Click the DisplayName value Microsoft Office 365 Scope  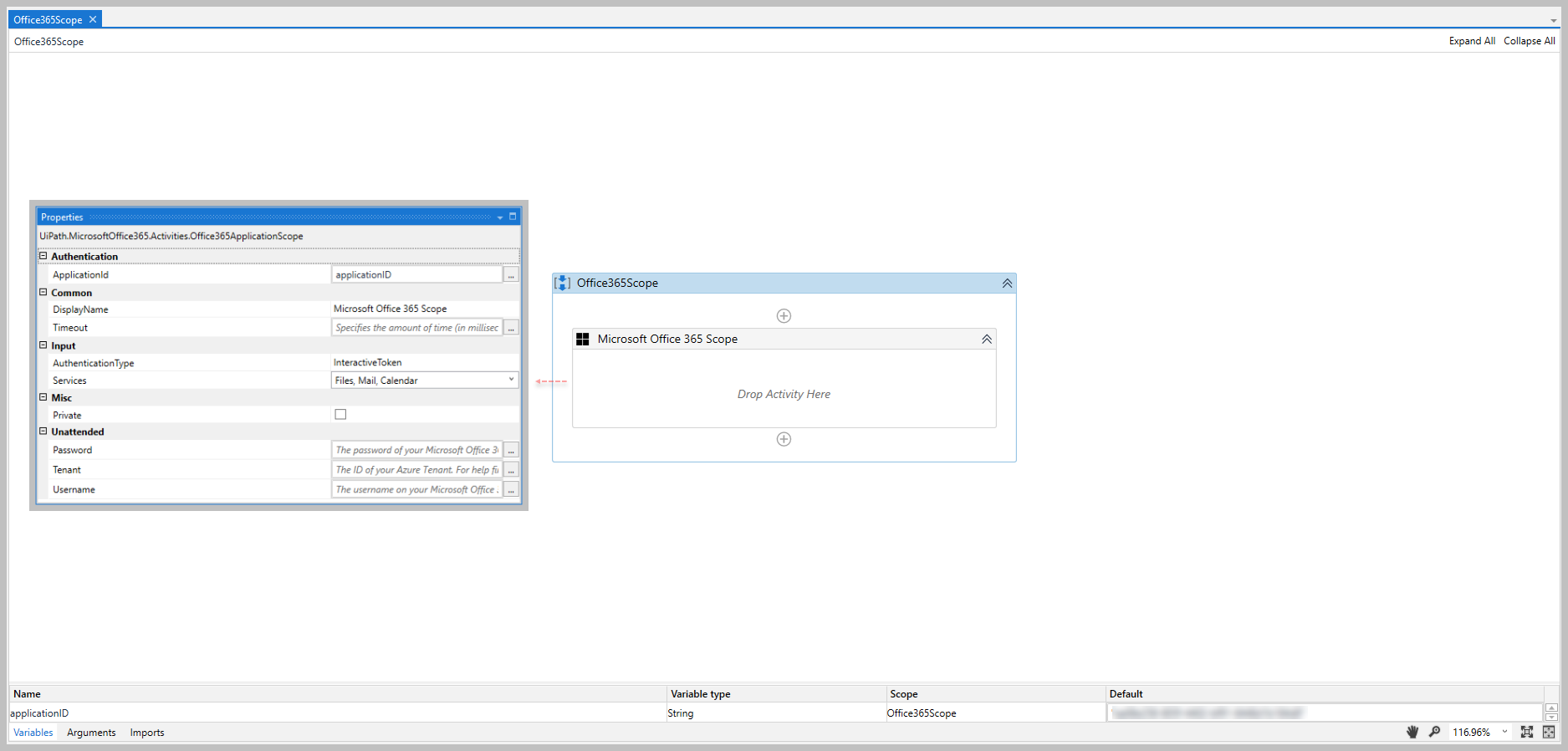click(x=390, y=309)
